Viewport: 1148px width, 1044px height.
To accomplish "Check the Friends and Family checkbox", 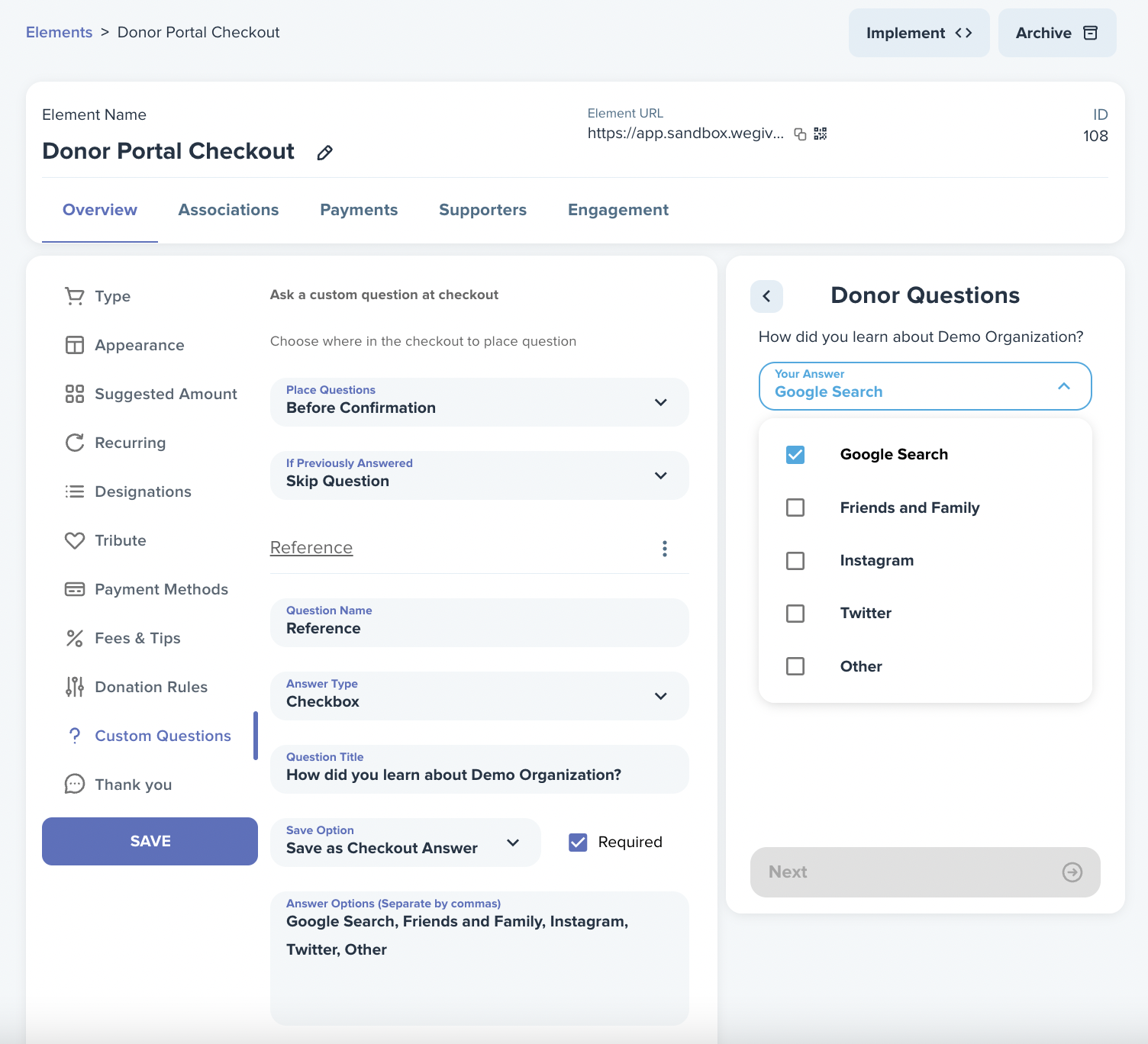I will coord(795,507).
